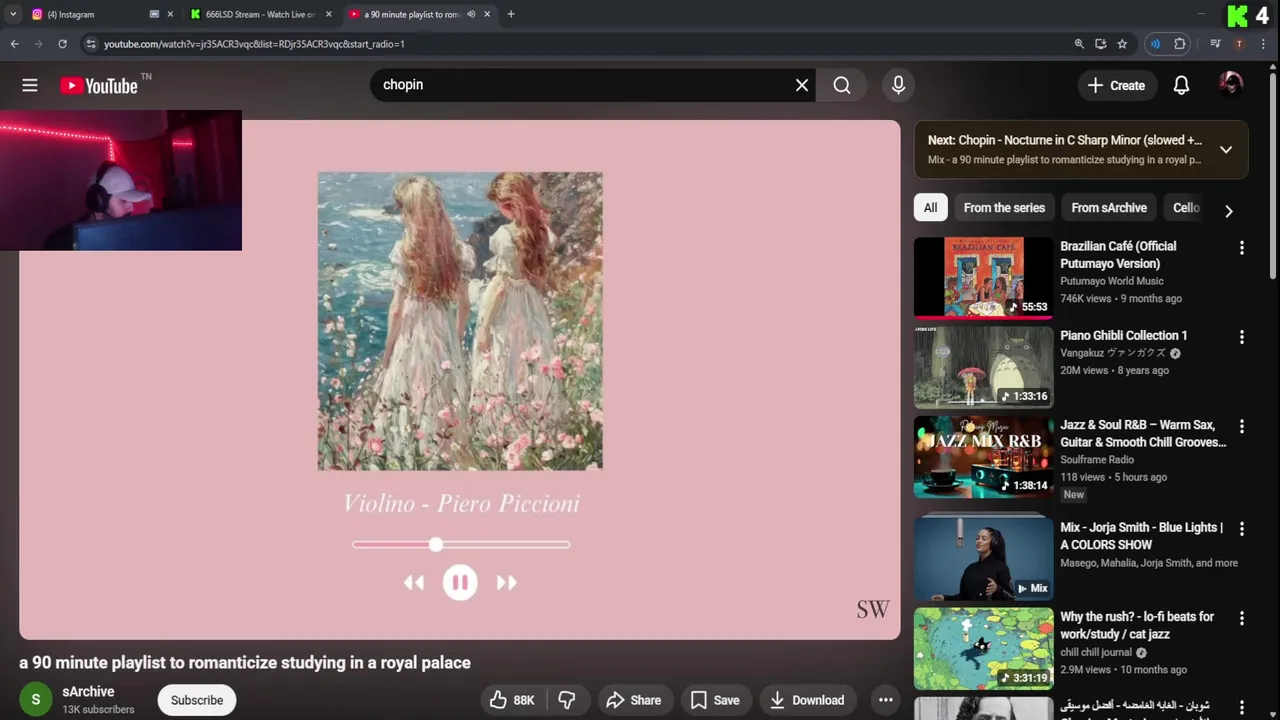This screenshot has width=1280, height=720.
Task: Open Jazz & Soul R&B video title
Action: [x=1143, y=433]
